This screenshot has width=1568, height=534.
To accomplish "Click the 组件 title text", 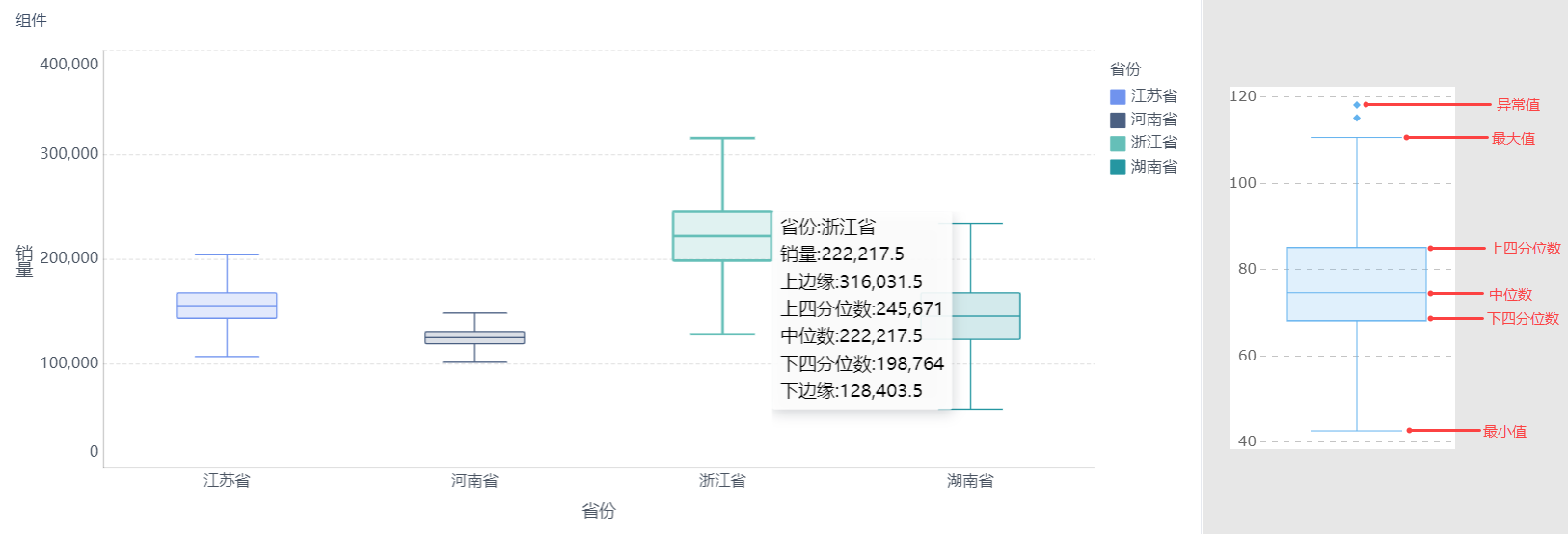I will [x=31, y=20].
